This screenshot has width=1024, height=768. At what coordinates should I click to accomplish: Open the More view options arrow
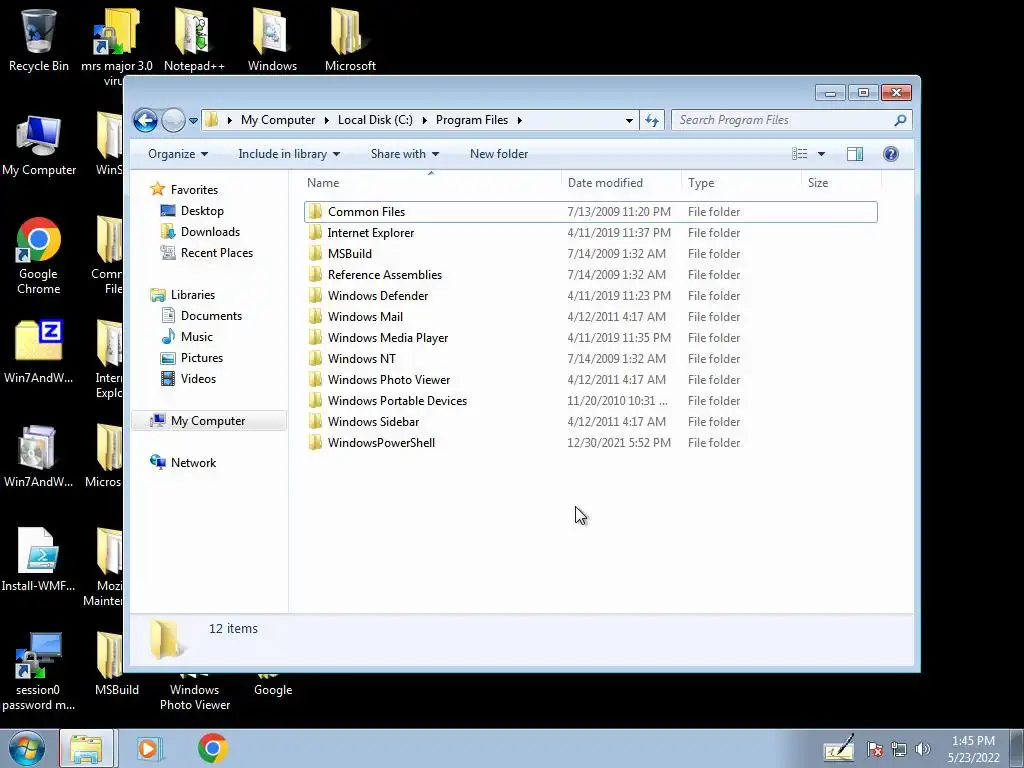tap(822, 154)
